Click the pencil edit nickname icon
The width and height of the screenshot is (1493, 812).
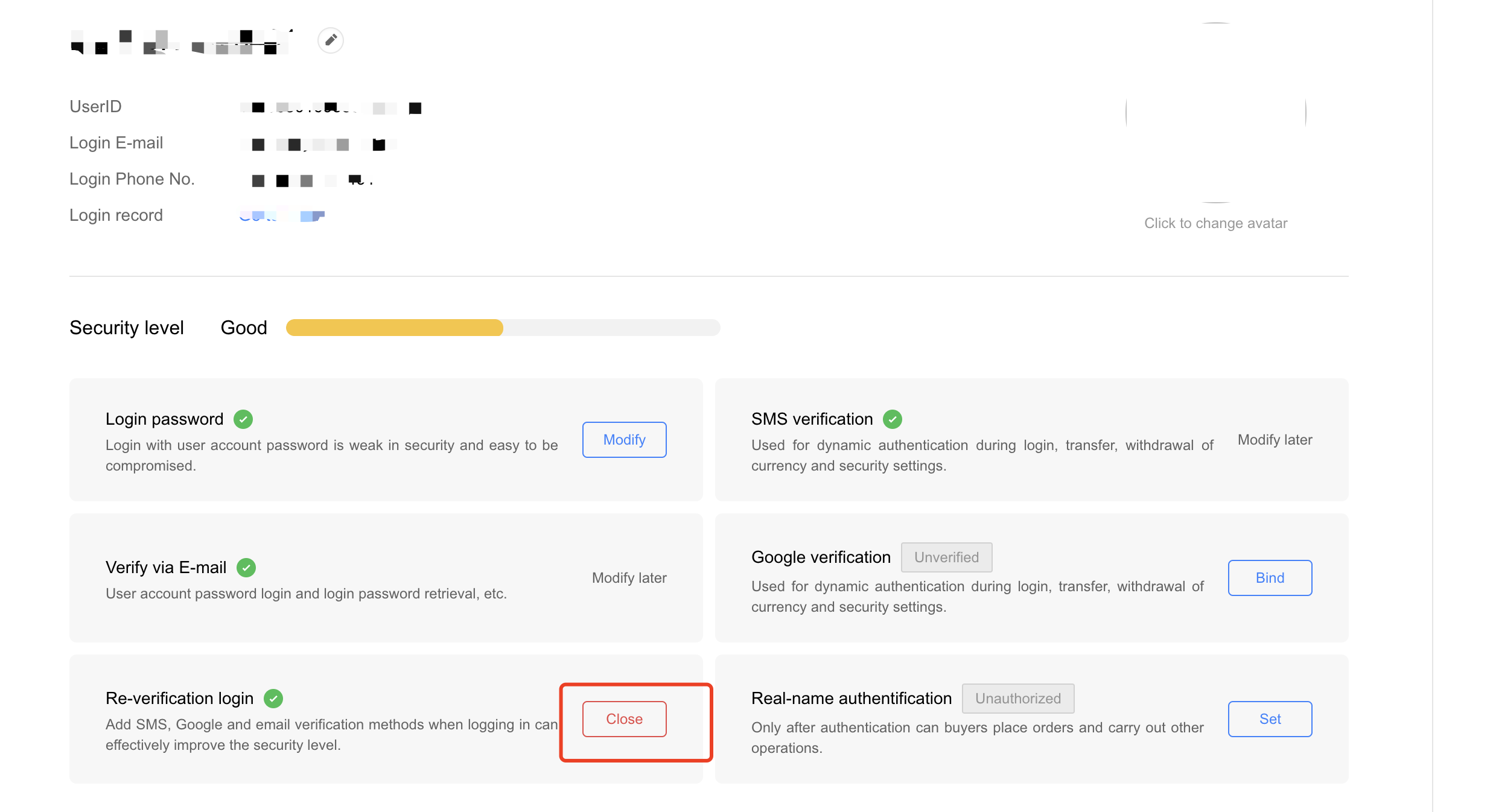coord(331,40)
